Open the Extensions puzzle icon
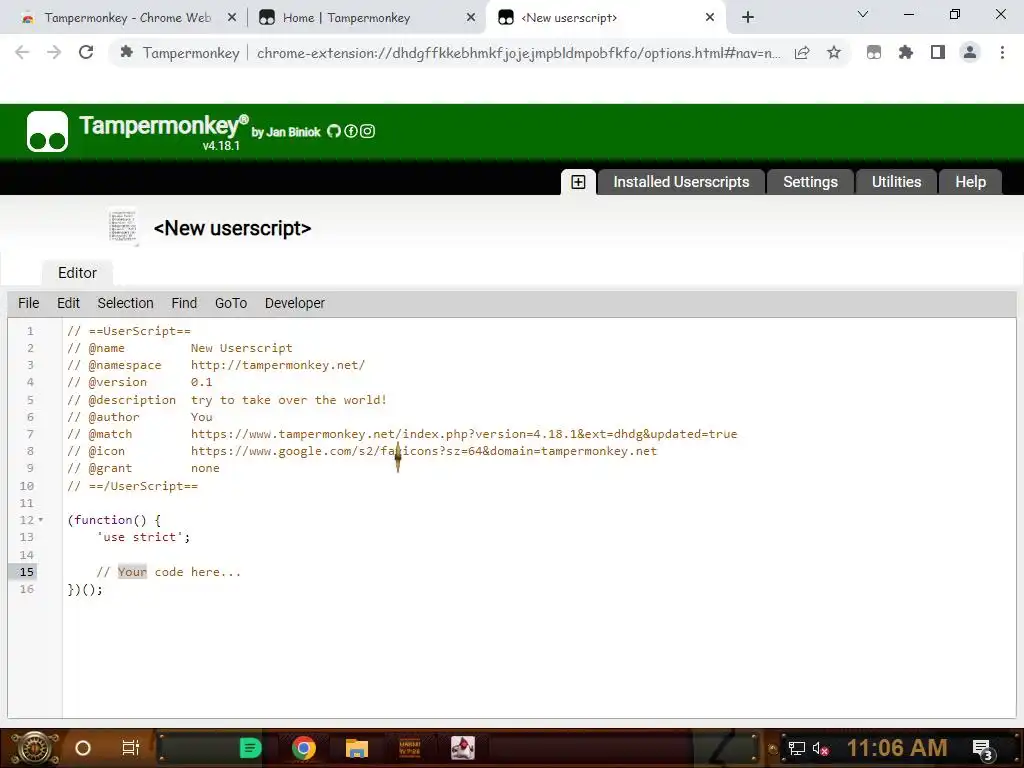1024x768 pixels. (x=906, y=53)
